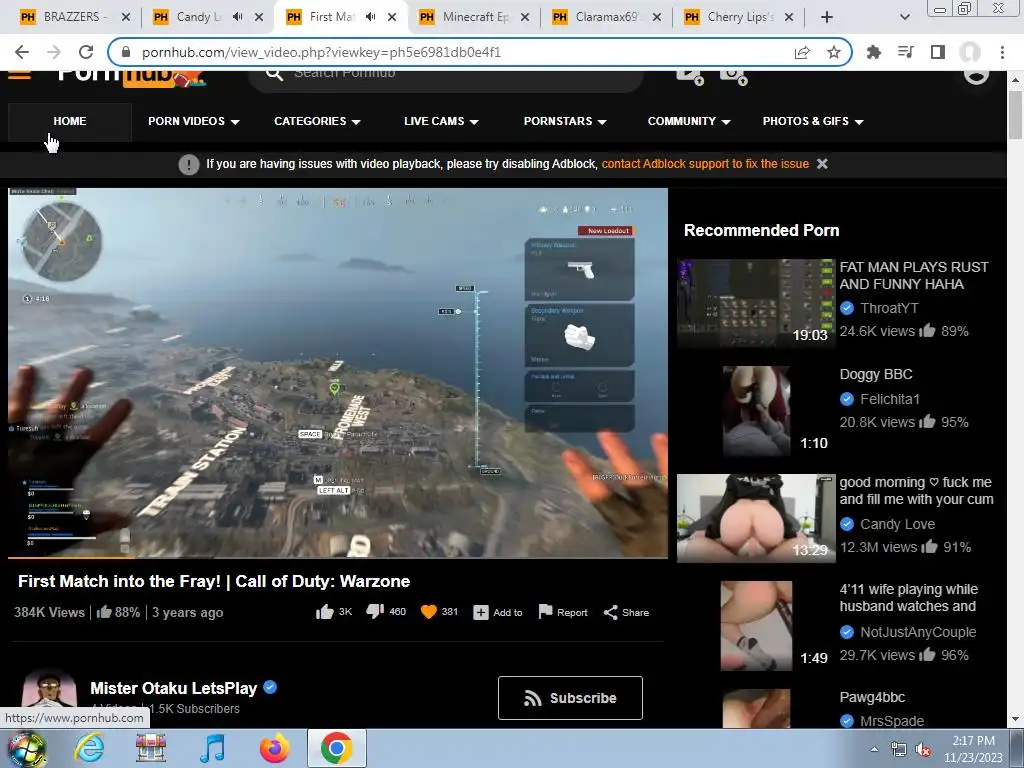Bookmark this page with the star icon
Screen dimensions: 1024x768
834,52
